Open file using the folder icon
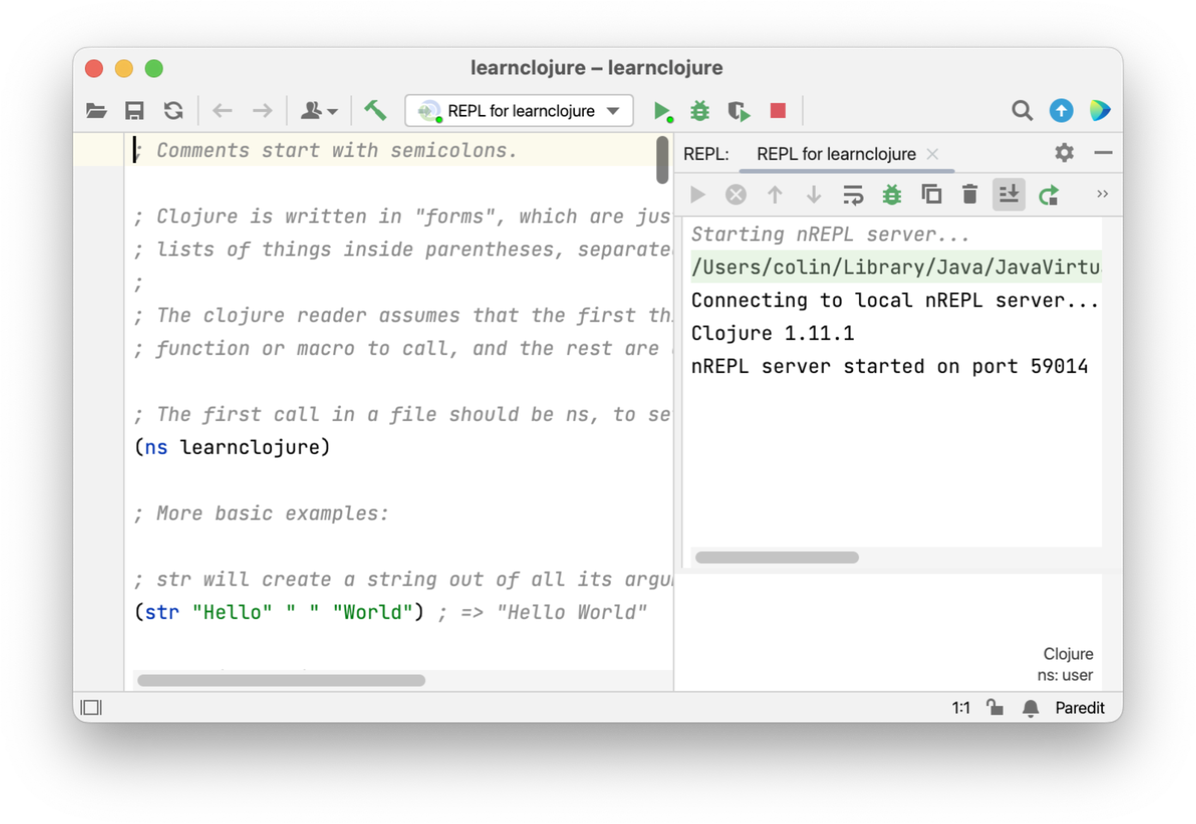The width and height of the screenshot is (1196, 824). pos(96,111)
